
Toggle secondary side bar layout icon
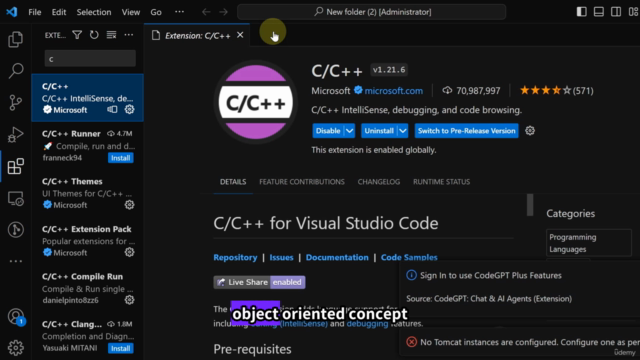coord(616,12)
